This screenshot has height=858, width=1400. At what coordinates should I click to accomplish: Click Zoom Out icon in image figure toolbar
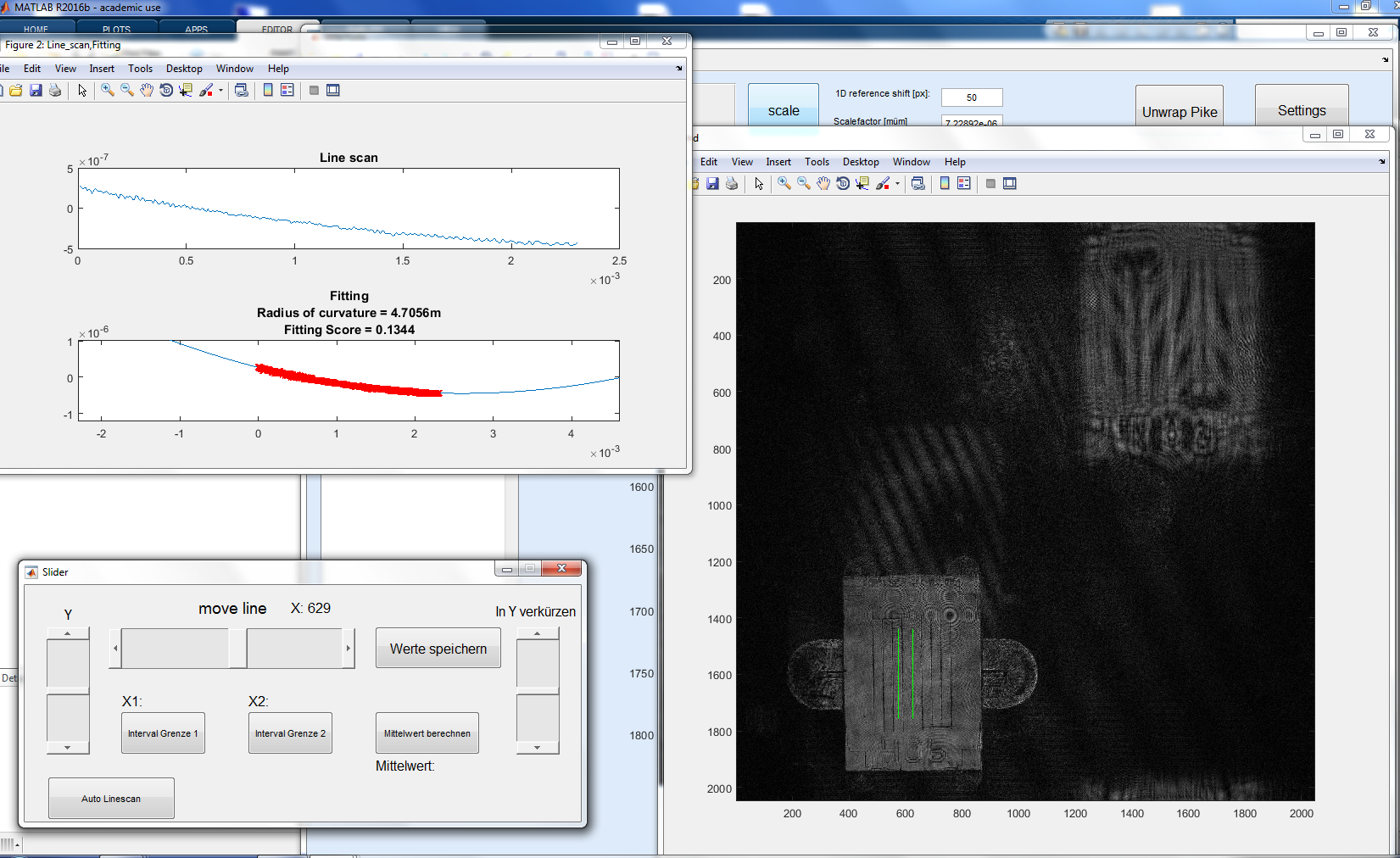(804, 184)
